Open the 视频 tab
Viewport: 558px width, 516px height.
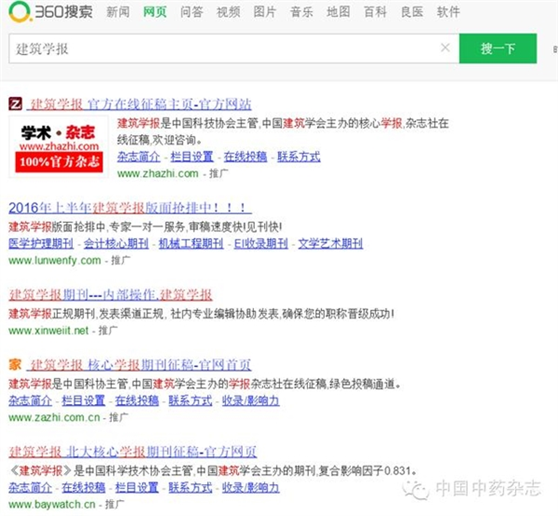(228, 12)
